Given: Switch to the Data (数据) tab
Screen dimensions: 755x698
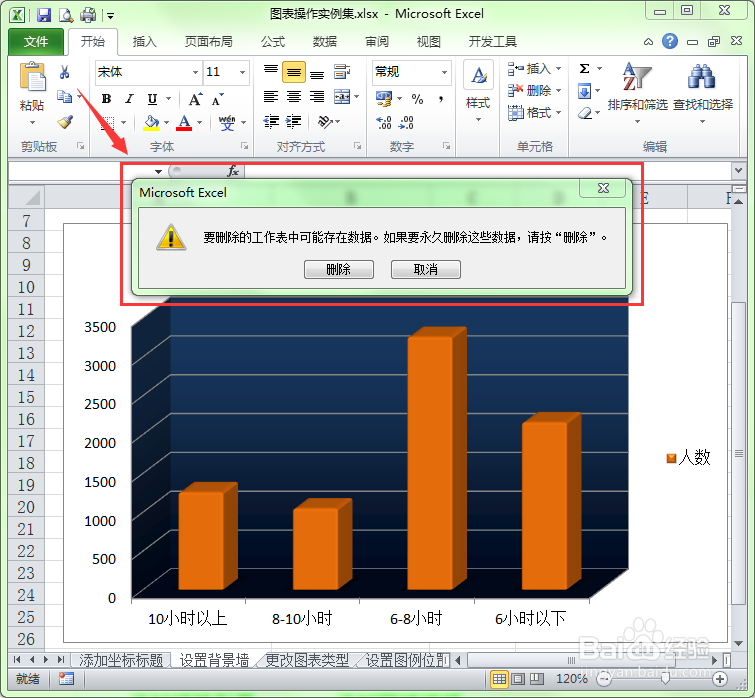Looking at the screenshot, I should pos(325,42).
